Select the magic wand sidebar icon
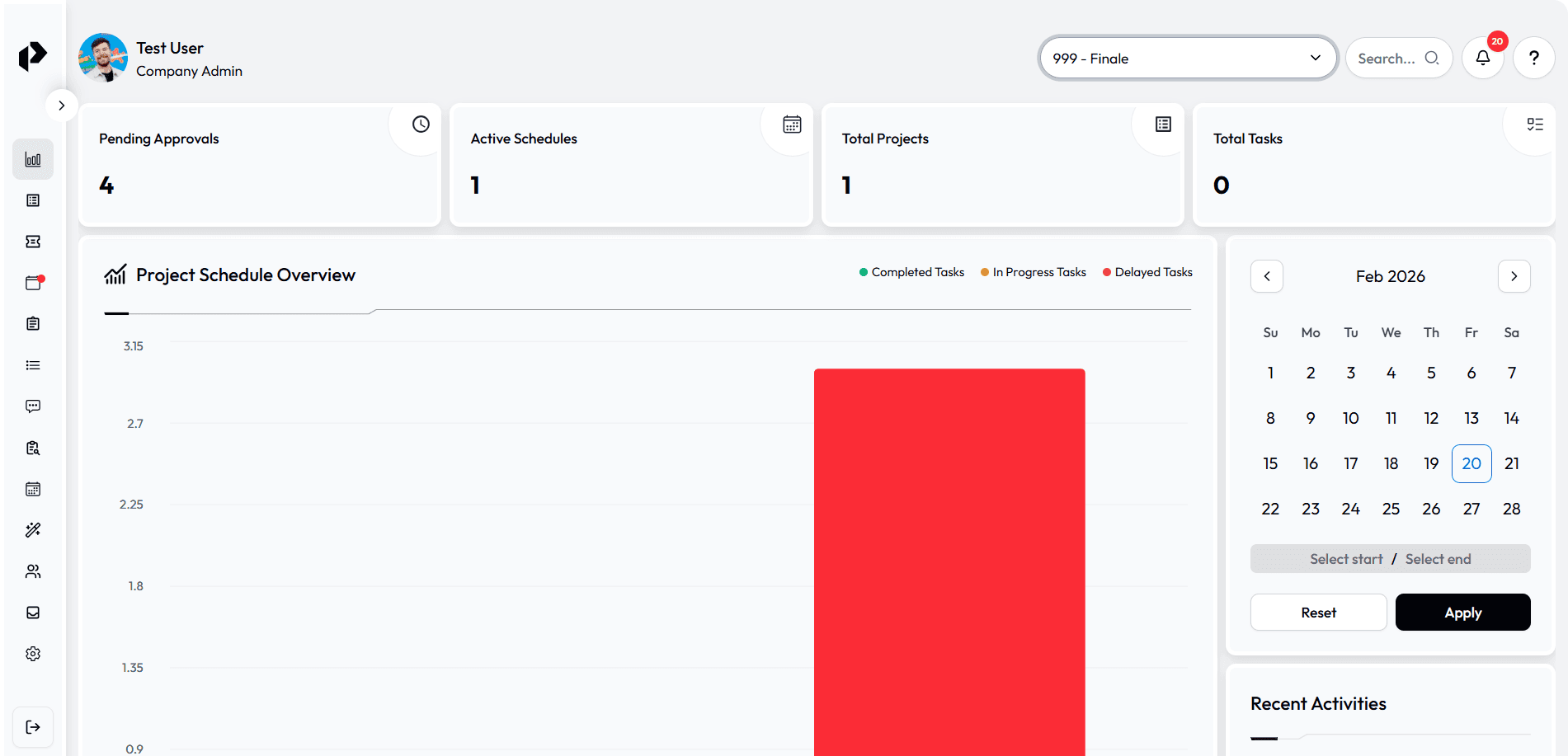The height and width of the screenshot is (756, 1568). point(33,530)
